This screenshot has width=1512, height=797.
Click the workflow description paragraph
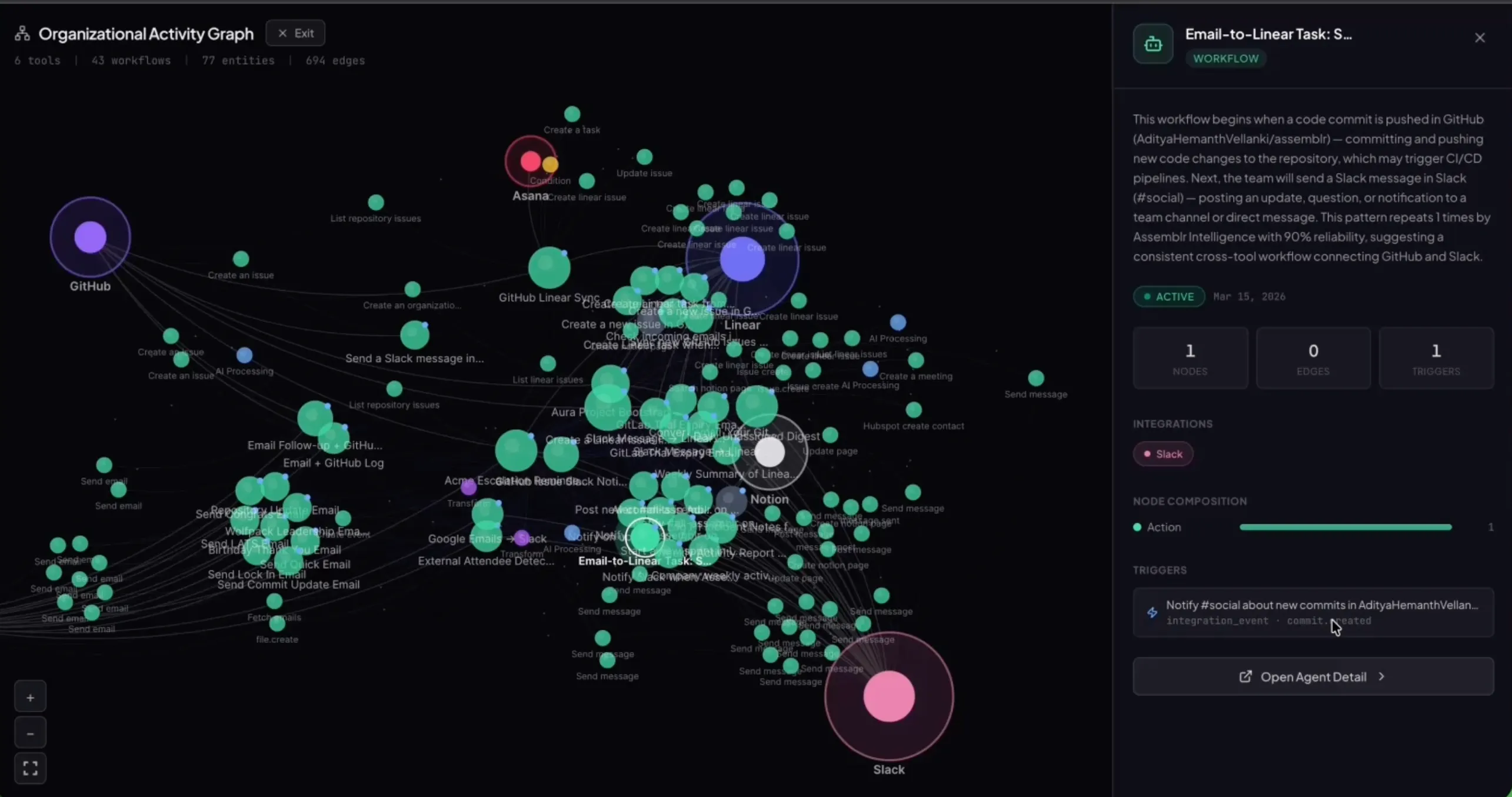click(1312, 188)
